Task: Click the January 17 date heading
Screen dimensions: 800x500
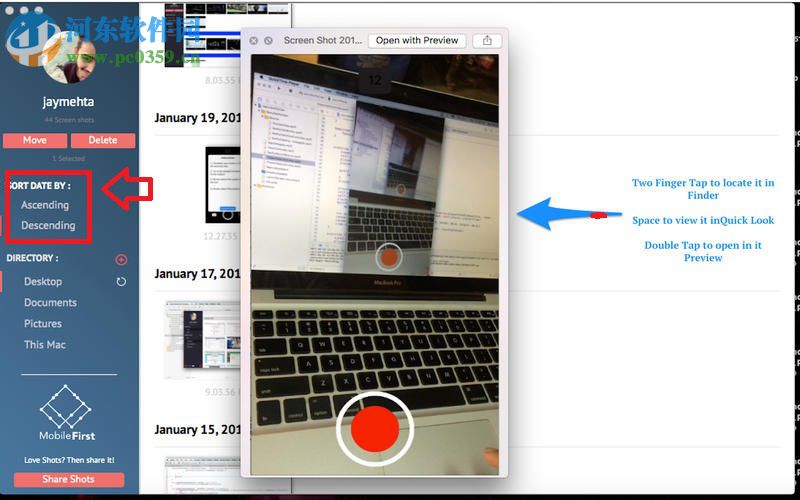Action: point(197,274)
